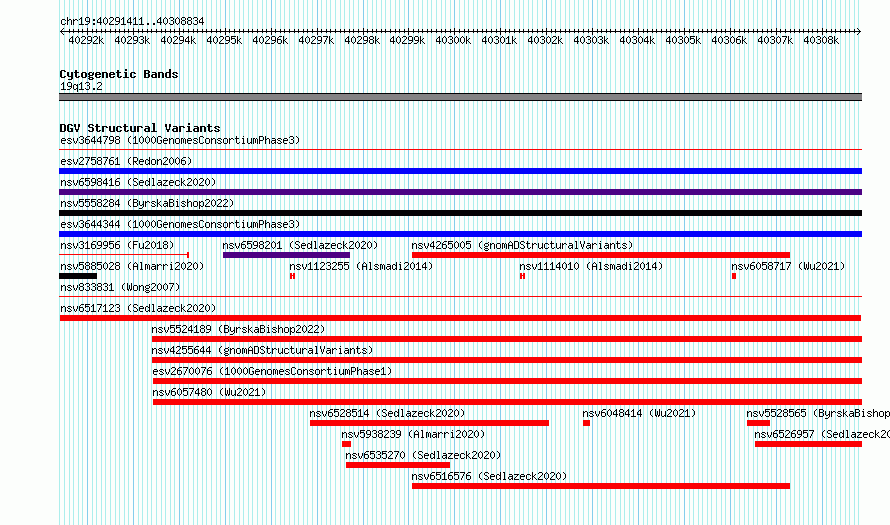
Task: Click the esv3644798 variant label
Action: pos(180,140)
